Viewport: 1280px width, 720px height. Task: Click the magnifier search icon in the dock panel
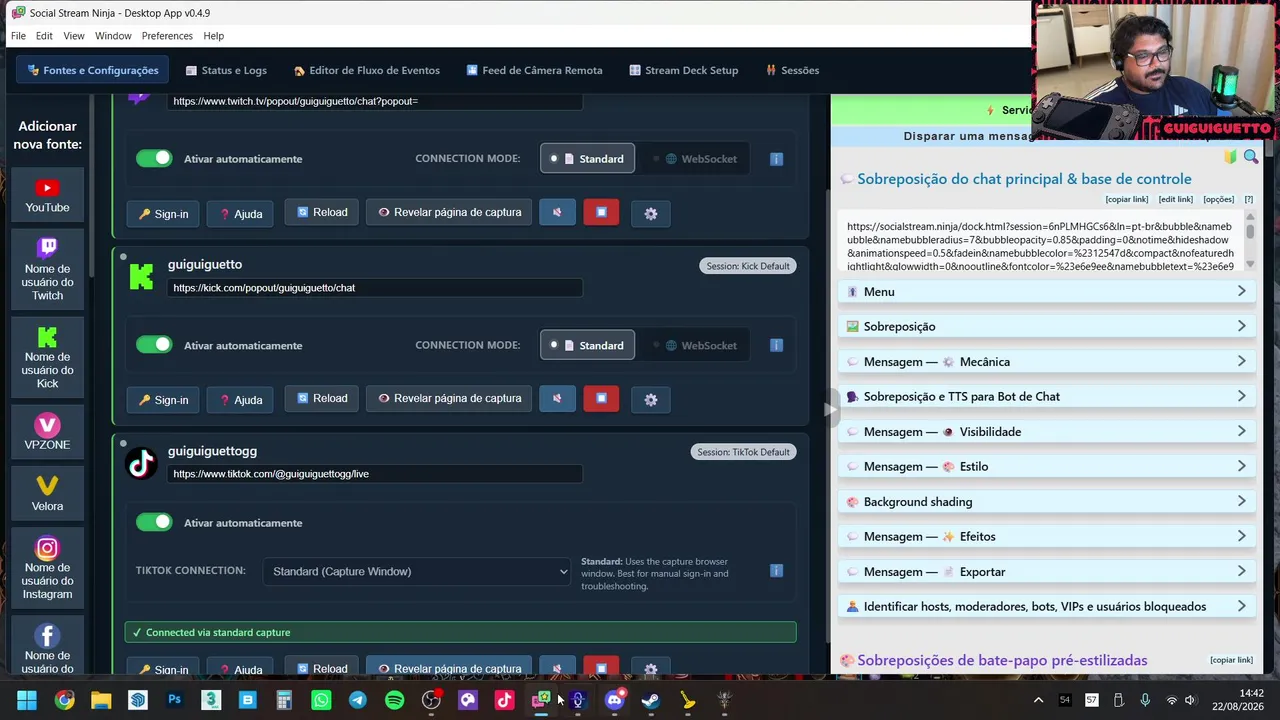(1251, 157)
